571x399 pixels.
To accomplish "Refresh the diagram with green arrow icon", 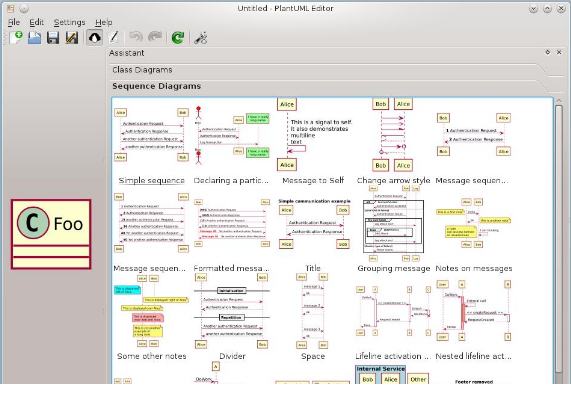I will point(178,37).
